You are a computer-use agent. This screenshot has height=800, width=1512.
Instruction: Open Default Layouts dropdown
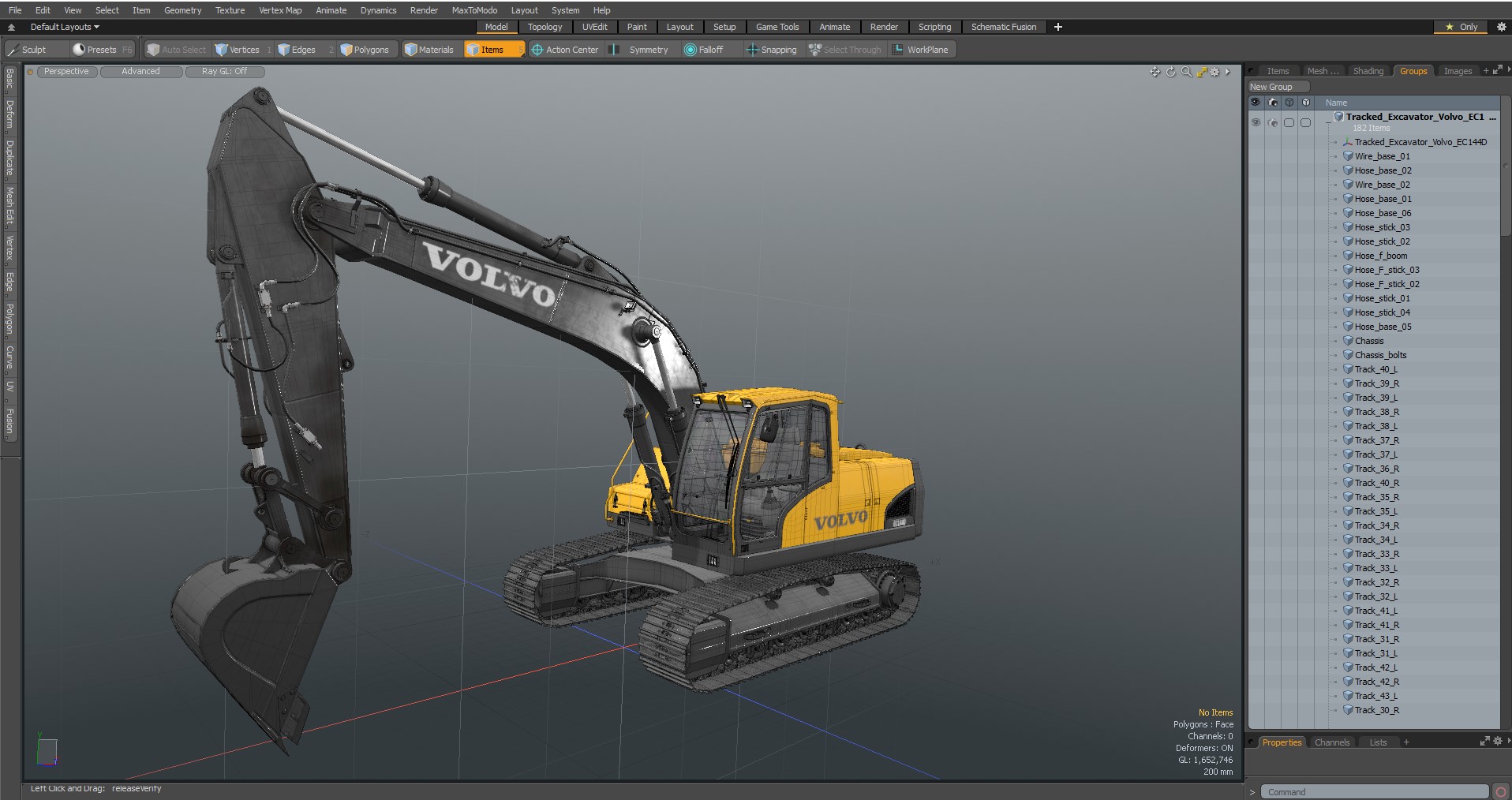[65, 27]
